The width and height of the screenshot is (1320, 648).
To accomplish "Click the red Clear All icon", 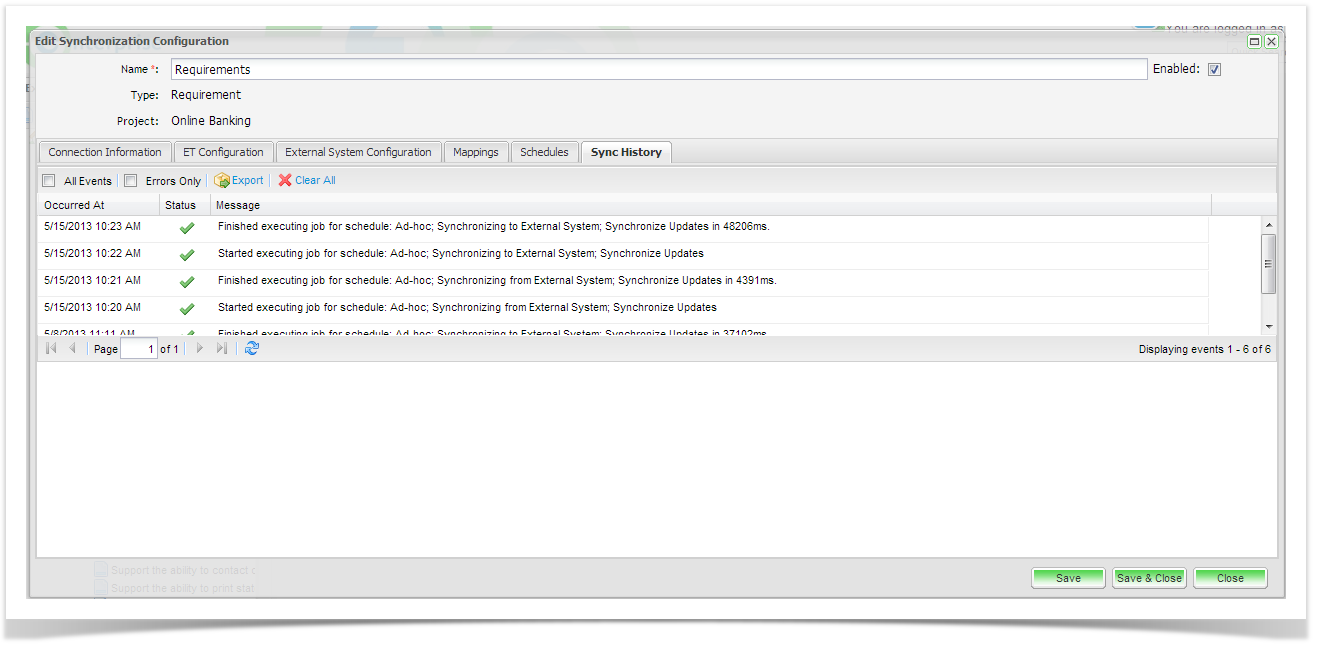I will point(285,181).
